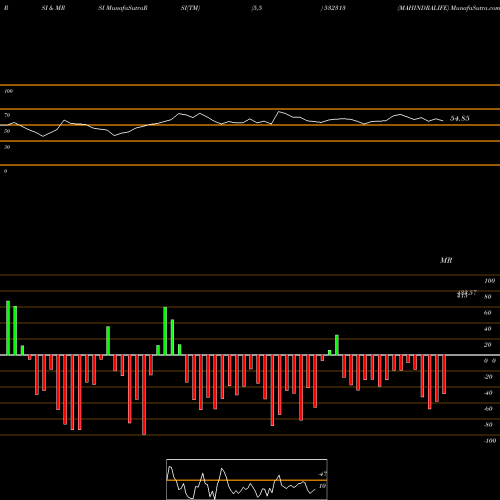This screenshot has width=500, height=500.
Task: Click the MR axis label -100
Action: [490, 441]
